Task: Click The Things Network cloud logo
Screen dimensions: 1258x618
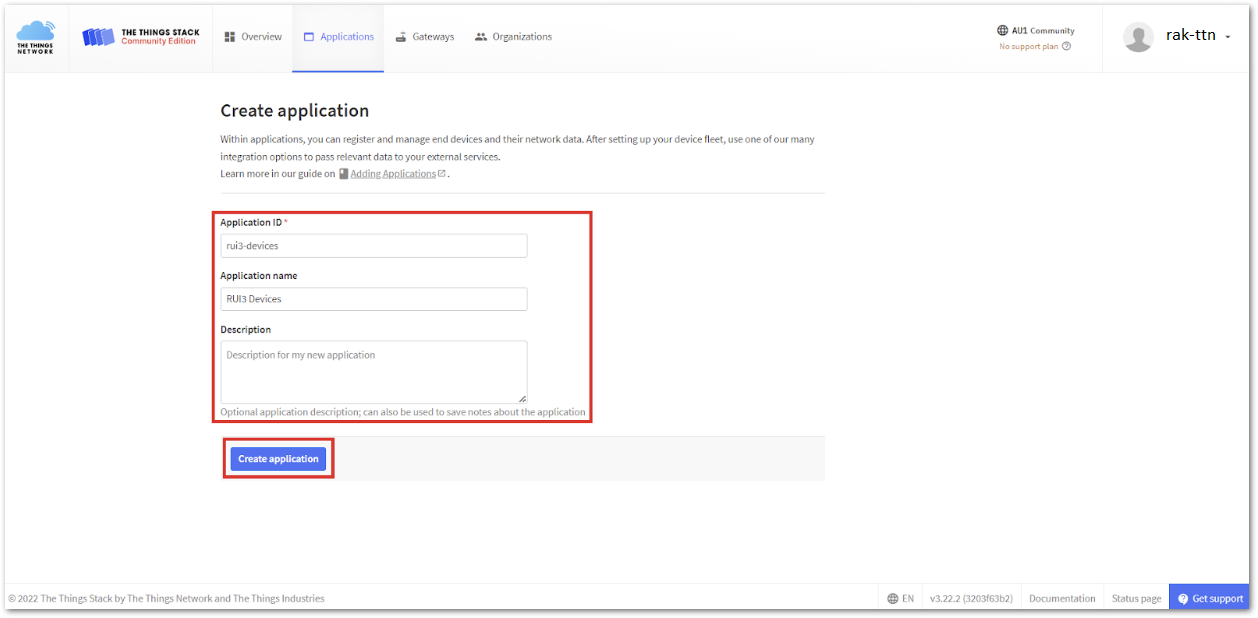Action: [35, 37]
